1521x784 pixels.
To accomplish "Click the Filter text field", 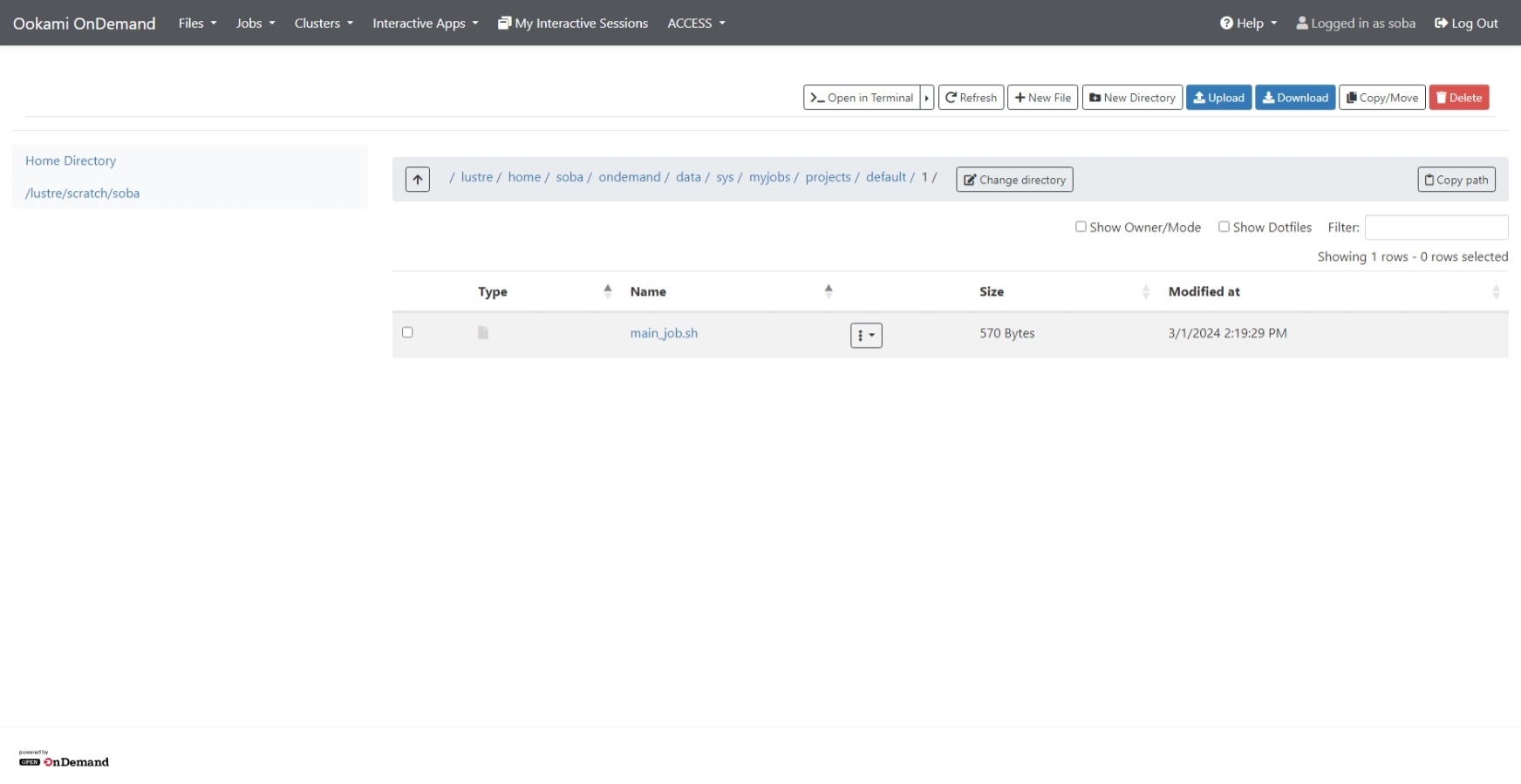I will point(1436,228).
